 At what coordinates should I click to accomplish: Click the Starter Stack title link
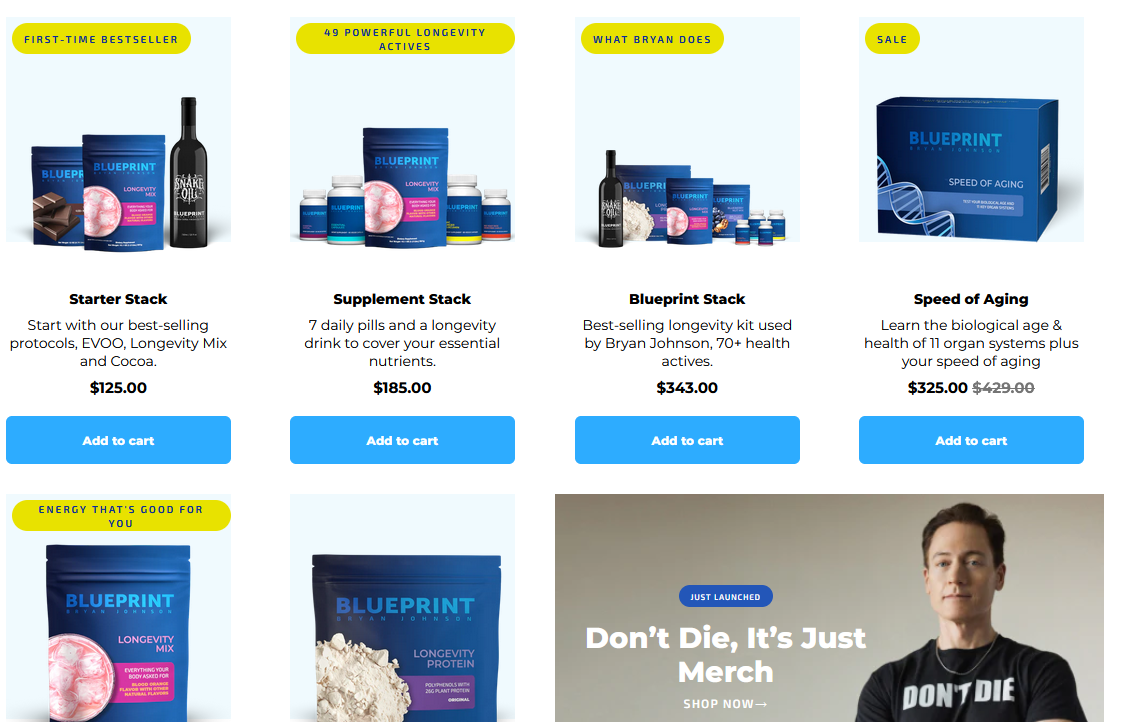coord(118,299)
